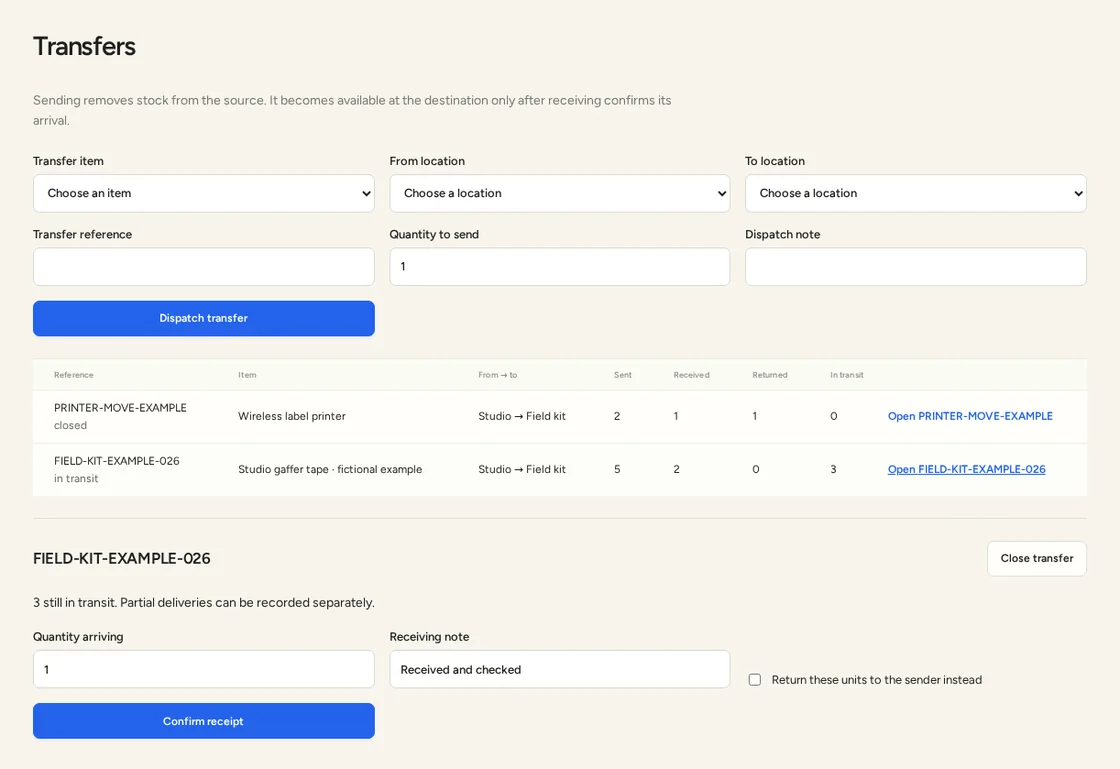The width and height of the screenshot is (1120, 769).
Task: Click the Reference column header
Action: 74,375
